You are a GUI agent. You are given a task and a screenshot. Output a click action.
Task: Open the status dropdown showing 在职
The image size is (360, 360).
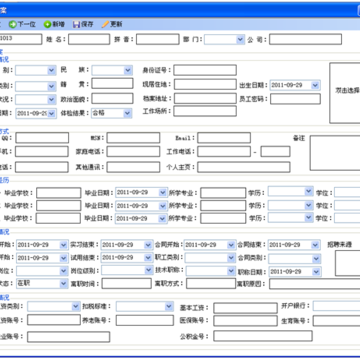click(63, 284)
